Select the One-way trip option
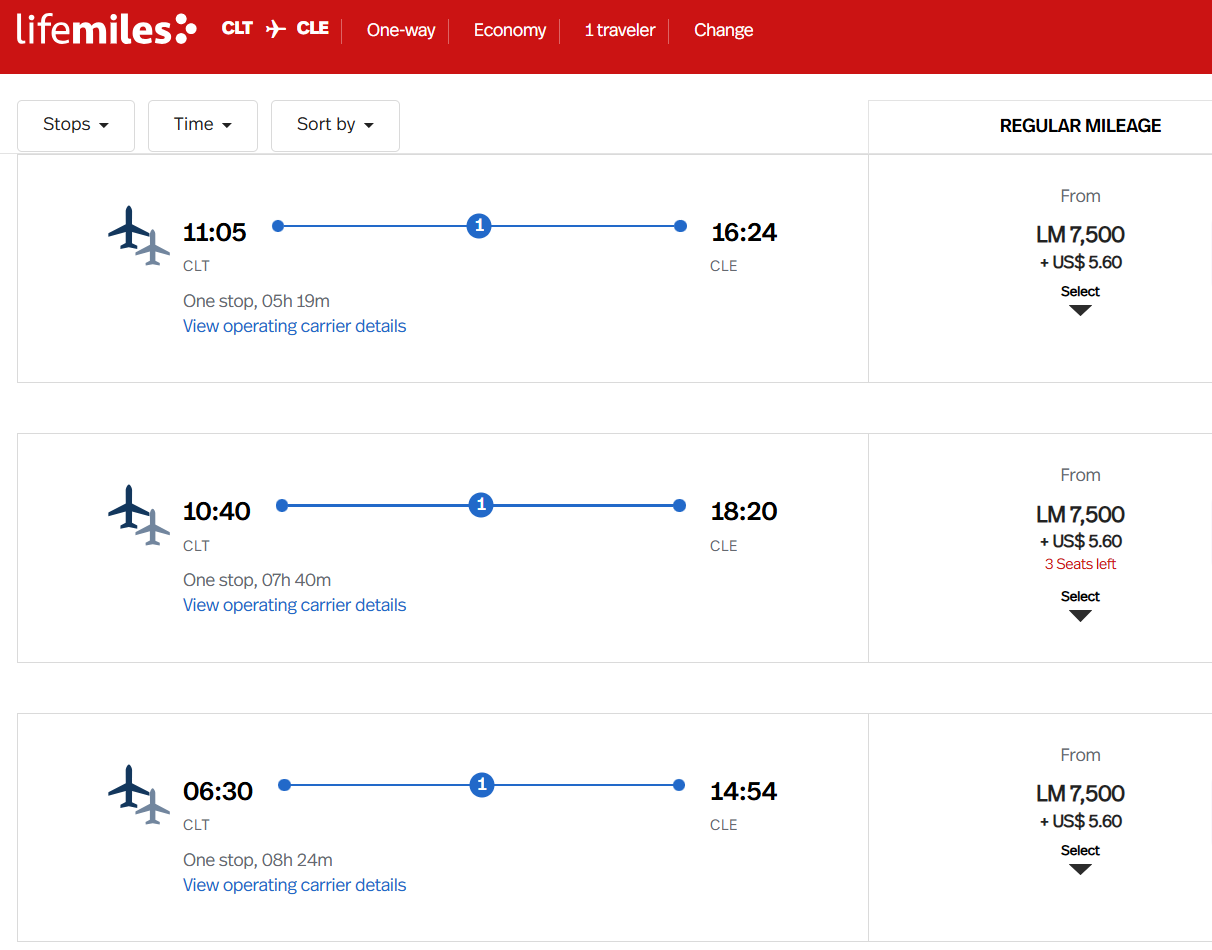This screenshot has height=950, width=1212. point(400,30)
